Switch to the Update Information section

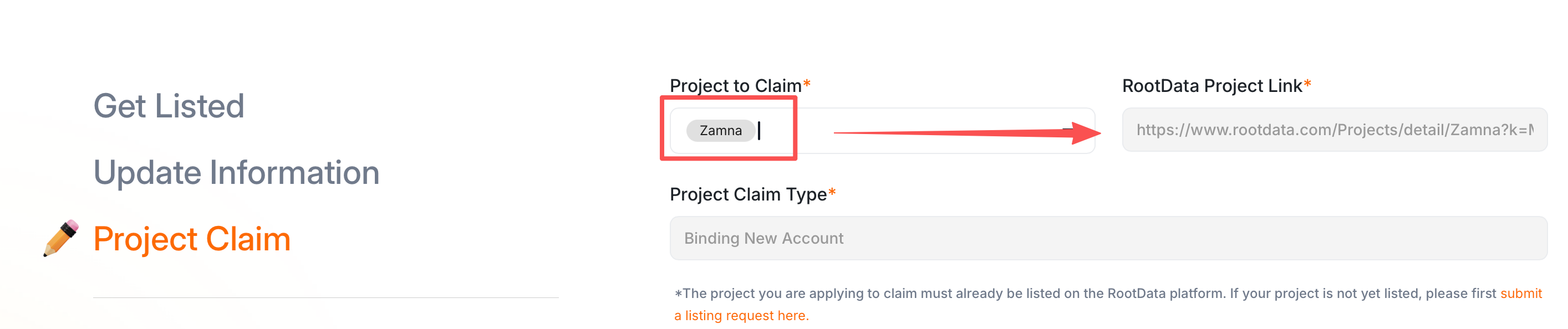click(x=236, y=172)
